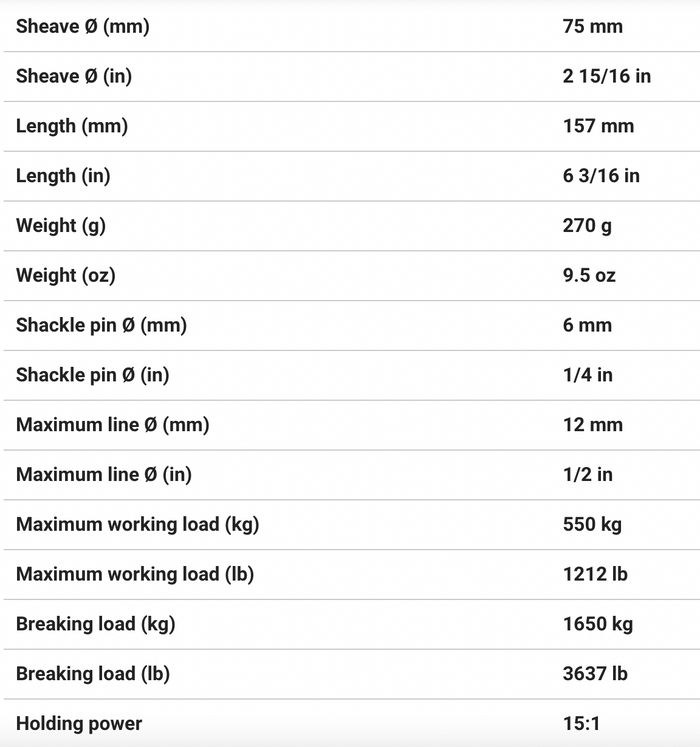This screenshot has height=747, width=700.
Task: Select the 12 mm maximum line value
Action: [593, 425]
